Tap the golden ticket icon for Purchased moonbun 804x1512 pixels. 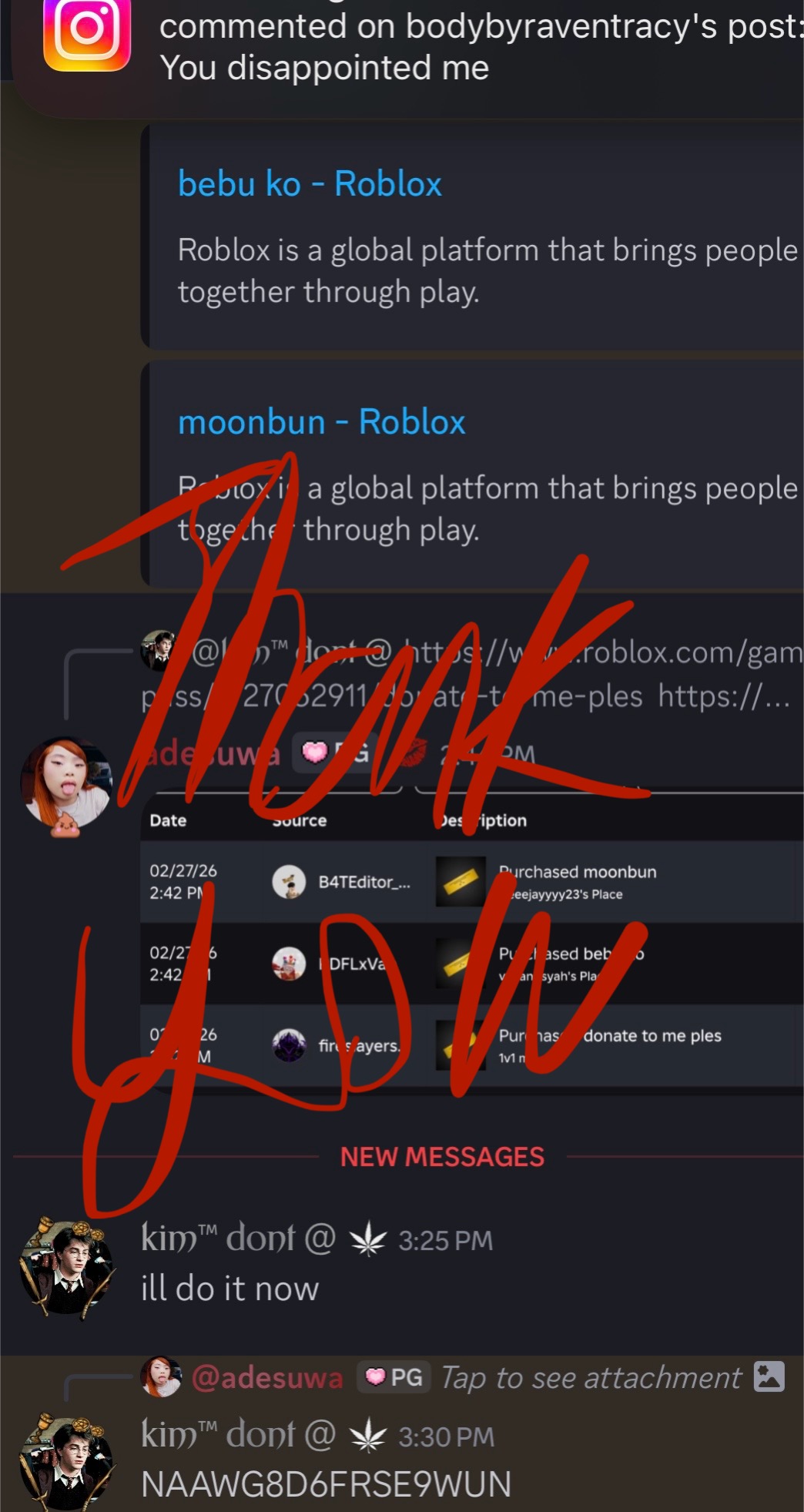[x=461, y=882]
